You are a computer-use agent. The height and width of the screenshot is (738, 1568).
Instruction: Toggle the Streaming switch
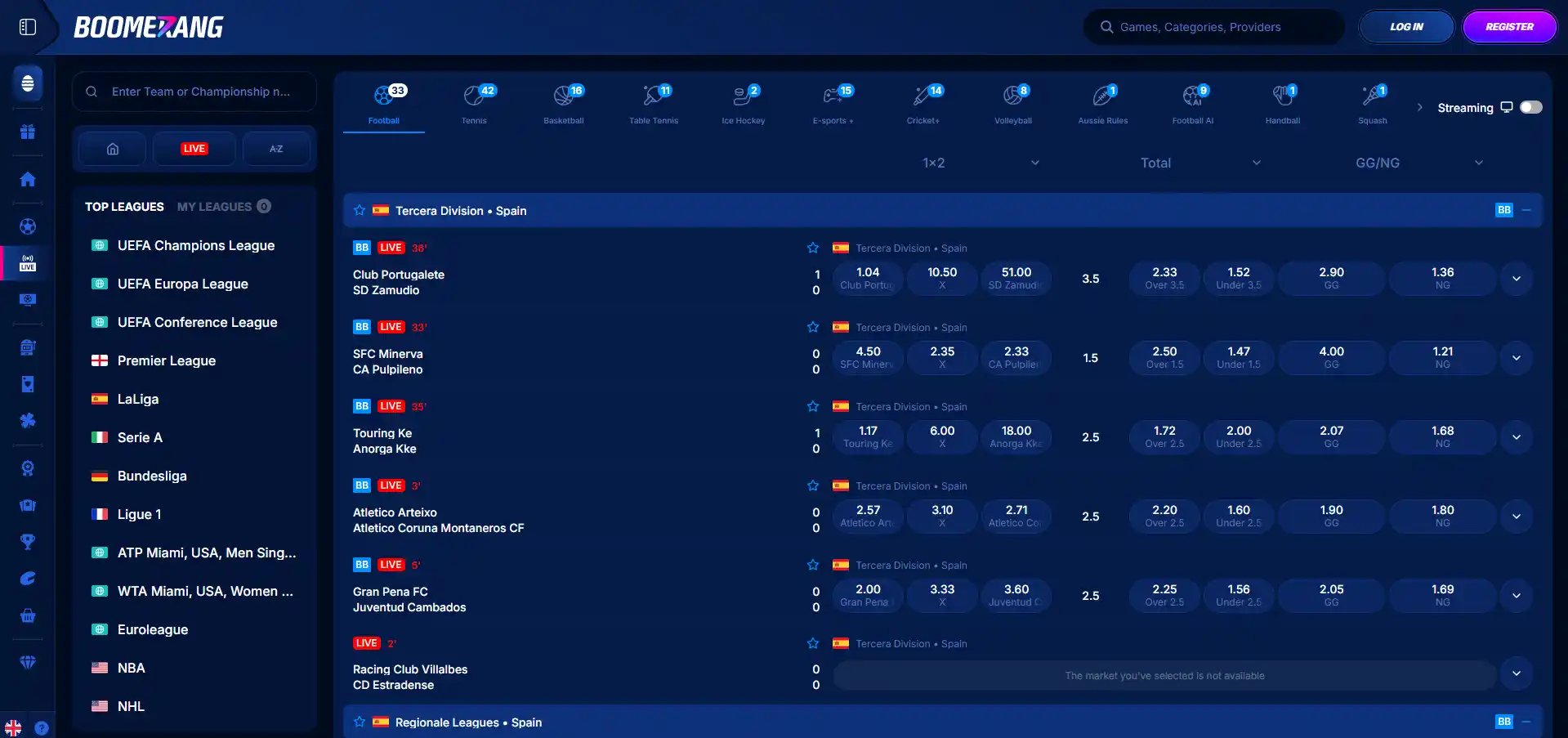coord(1530,107)
